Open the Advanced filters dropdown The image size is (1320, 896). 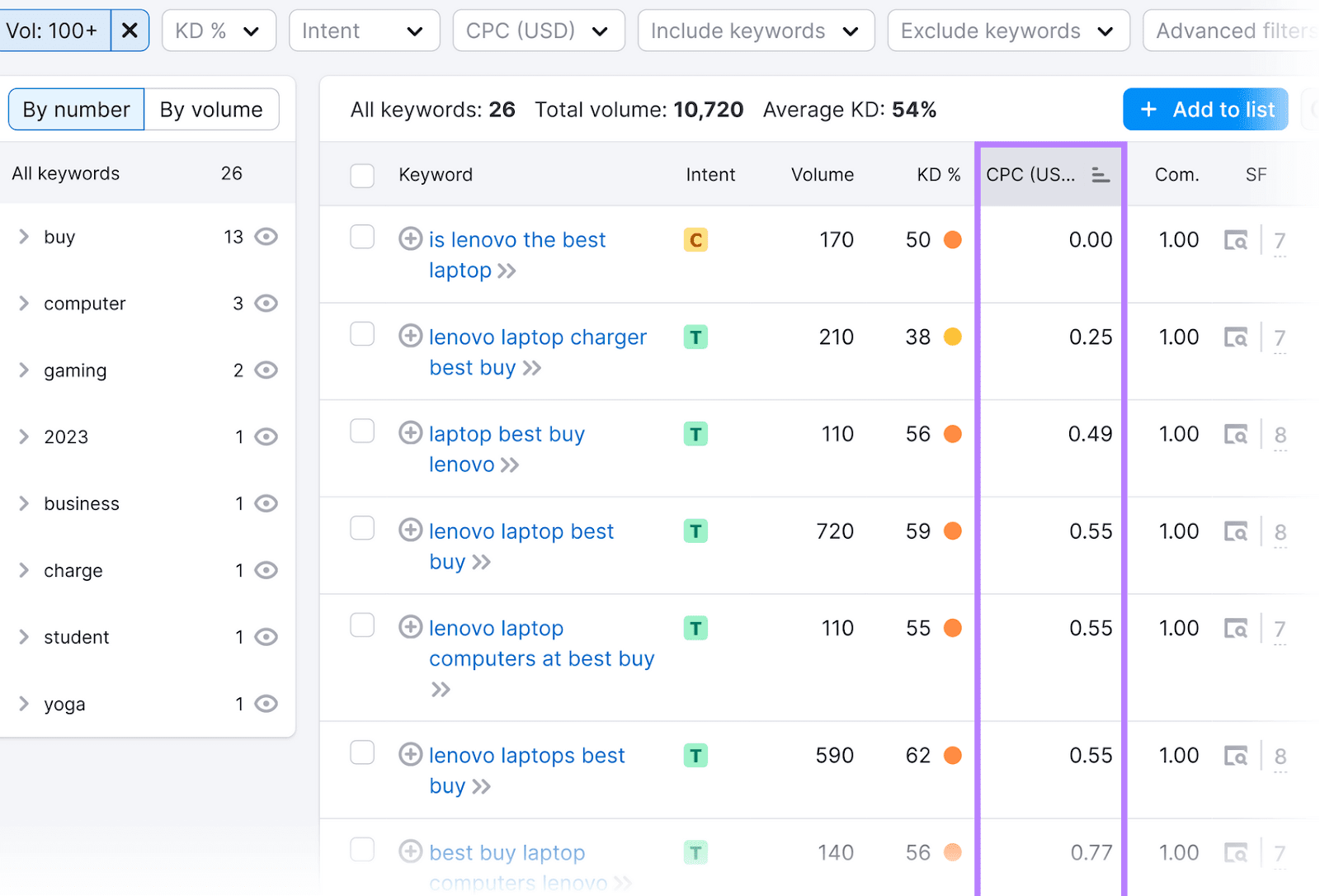tap(1231, 31)
